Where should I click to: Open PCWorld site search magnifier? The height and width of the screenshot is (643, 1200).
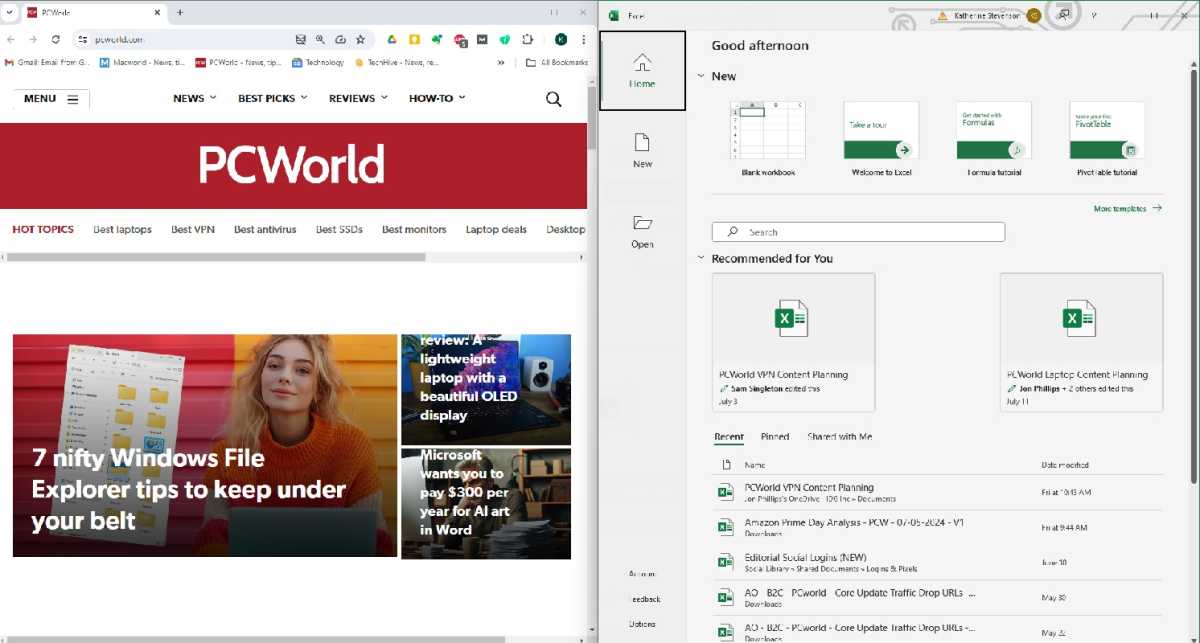point(553,99)
